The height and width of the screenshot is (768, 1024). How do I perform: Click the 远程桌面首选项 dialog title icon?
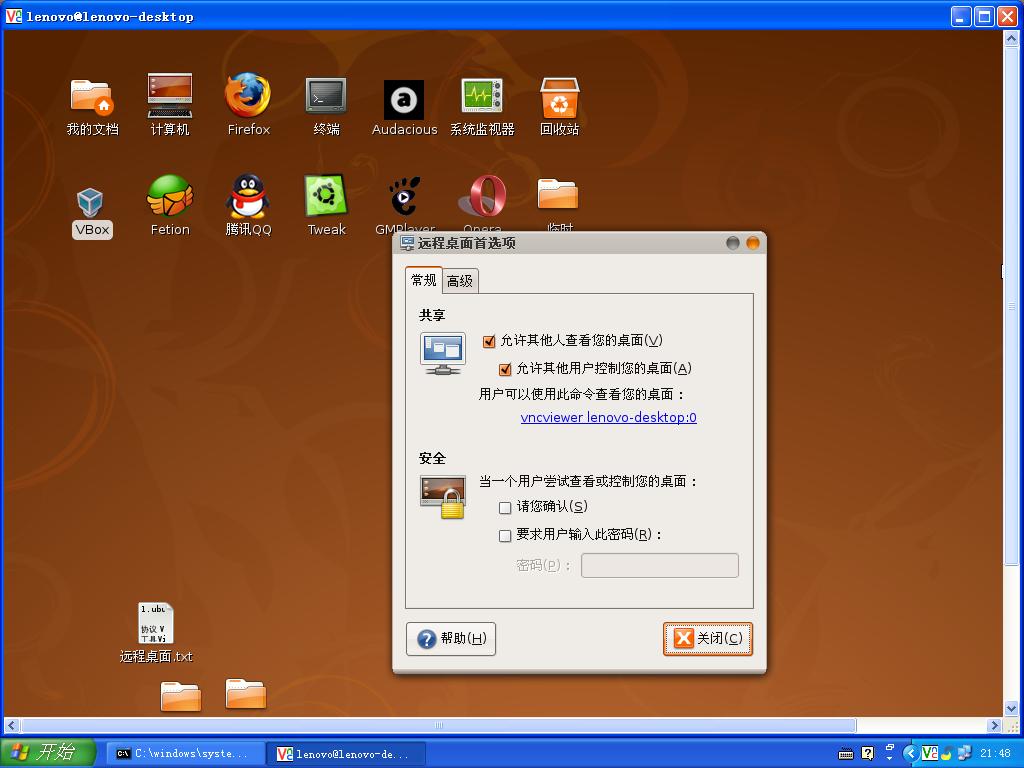click(x=408, y=243)
